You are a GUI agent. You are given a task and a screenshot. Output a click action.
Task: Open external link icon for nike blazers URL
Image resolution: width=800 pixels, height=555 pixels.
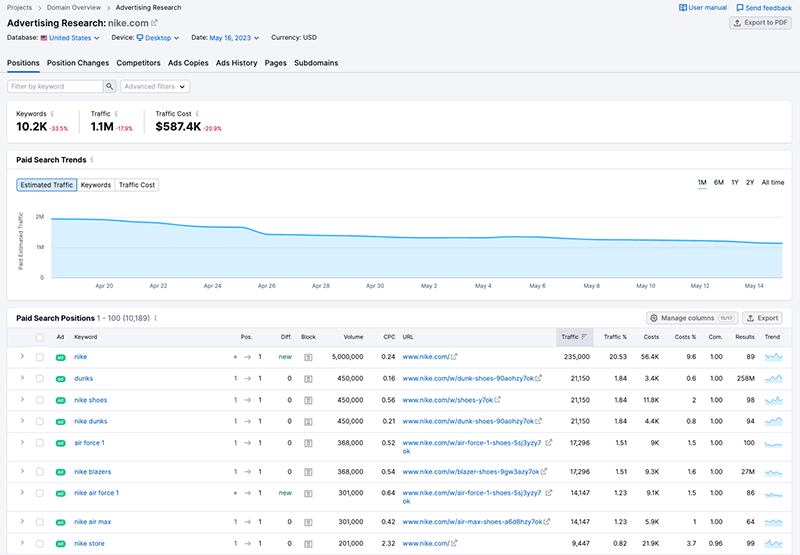tap(544, 471)
